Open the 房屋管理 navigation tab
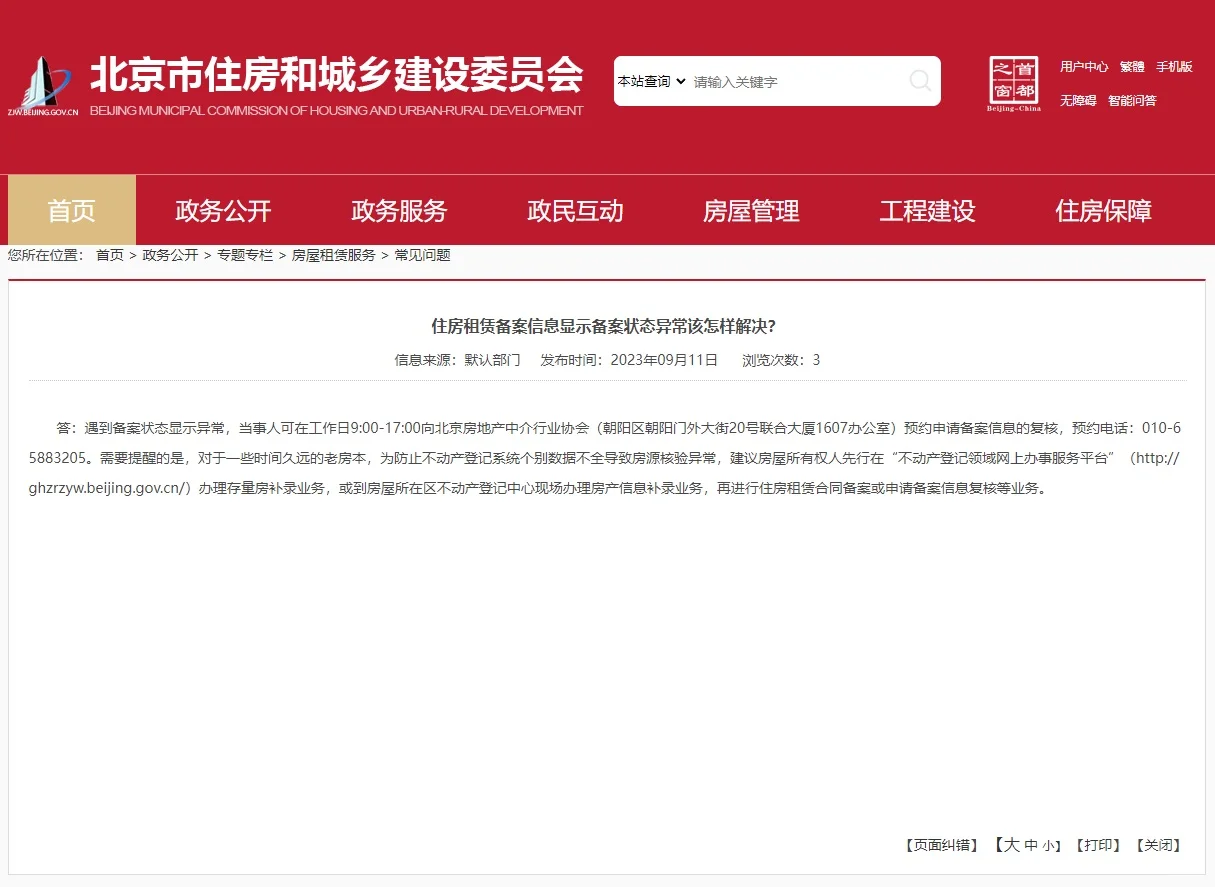1215x887 pixels. point(751,210)
